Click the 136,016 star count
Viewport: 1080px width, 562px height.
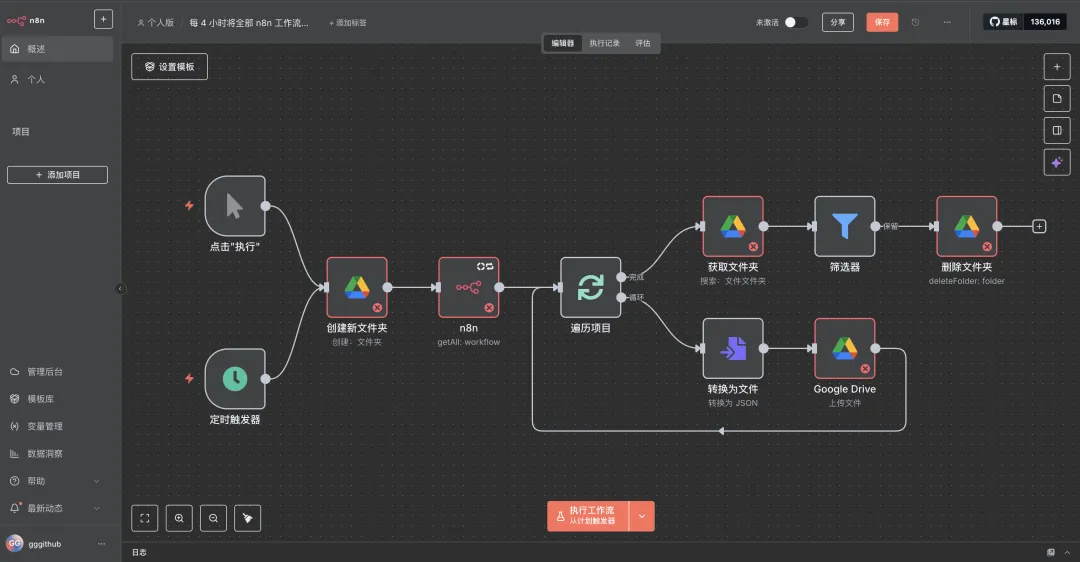1045,22
